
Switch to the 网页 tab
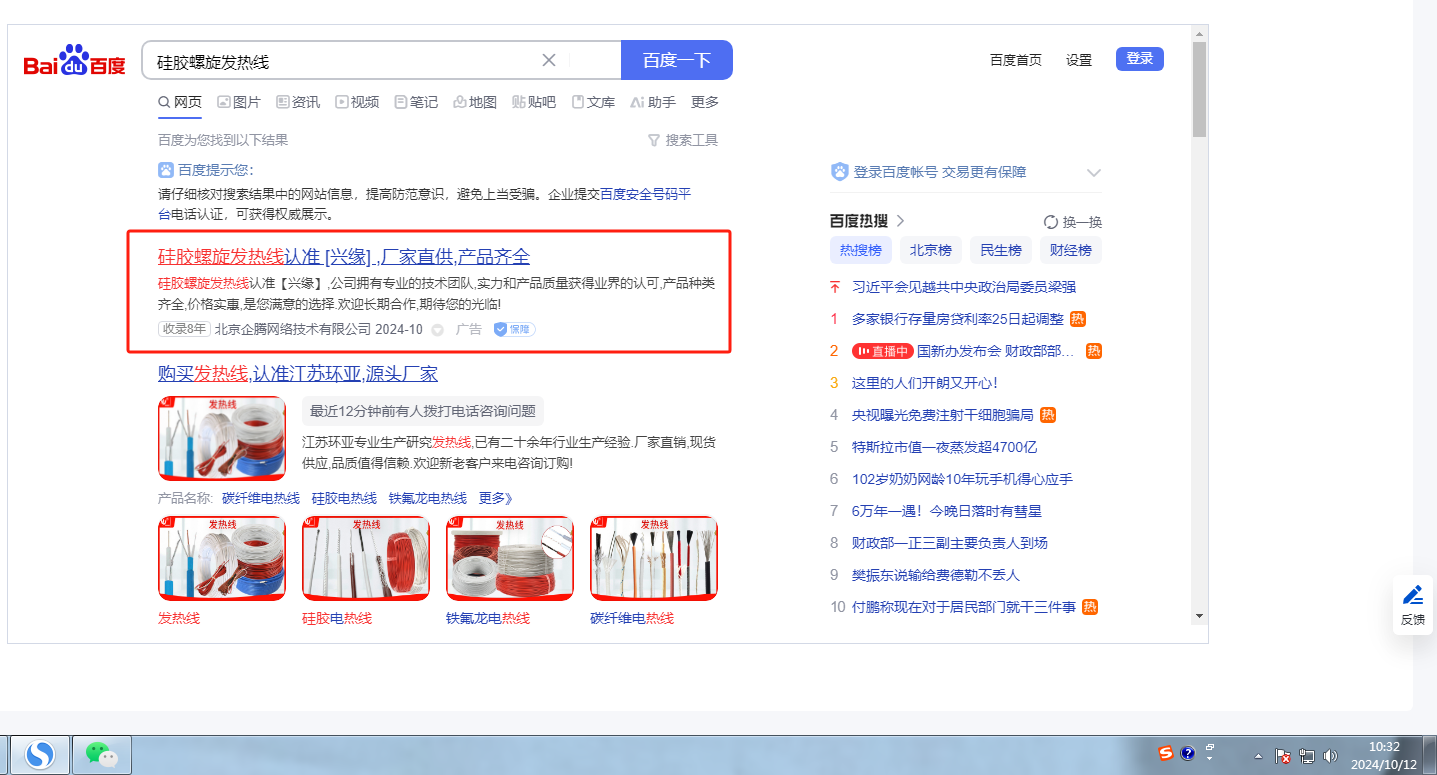pos(180,102)
